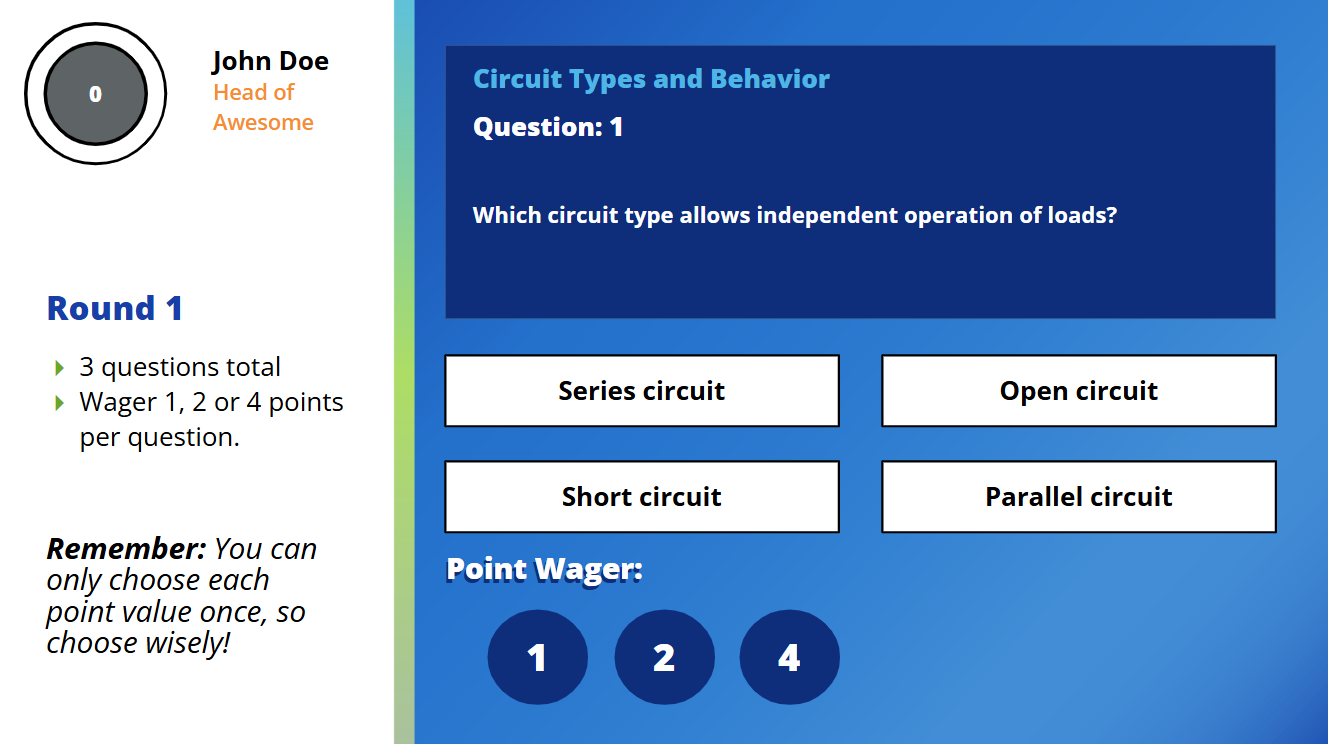This screenshot has width=1328, height=744.
Task: Wager 4 points on this question
Action: pos(789,657)
